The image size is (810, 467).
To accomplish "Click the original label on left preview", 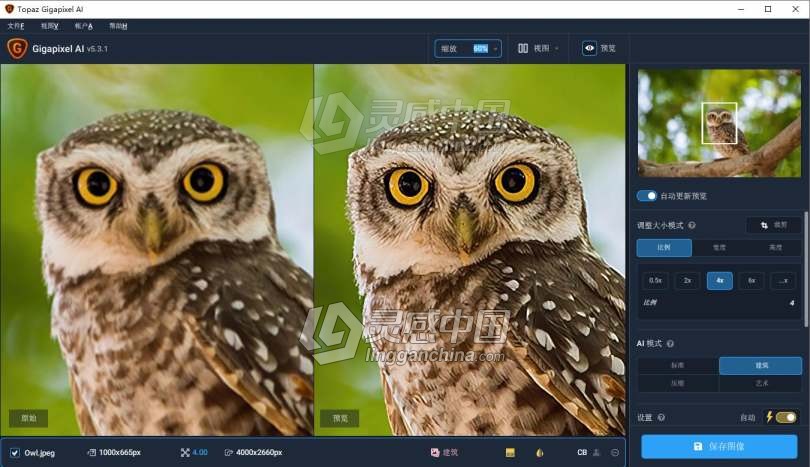I will (28, 418).
